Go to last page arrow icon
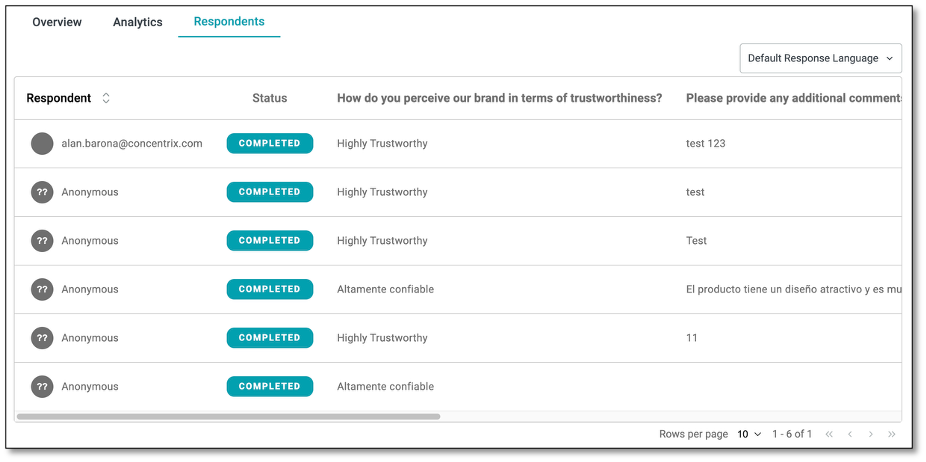Image resolution: width=926 pixels, height=462 pixels. 892,434
